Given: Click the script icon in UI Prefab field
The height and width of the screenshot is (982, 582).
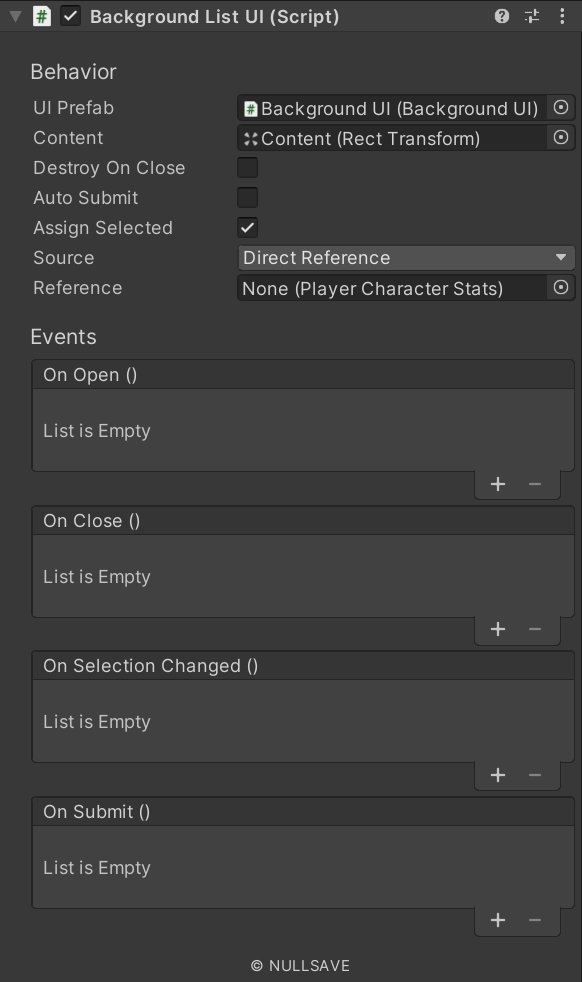Looking at the screenshot, I should (251, 109).
